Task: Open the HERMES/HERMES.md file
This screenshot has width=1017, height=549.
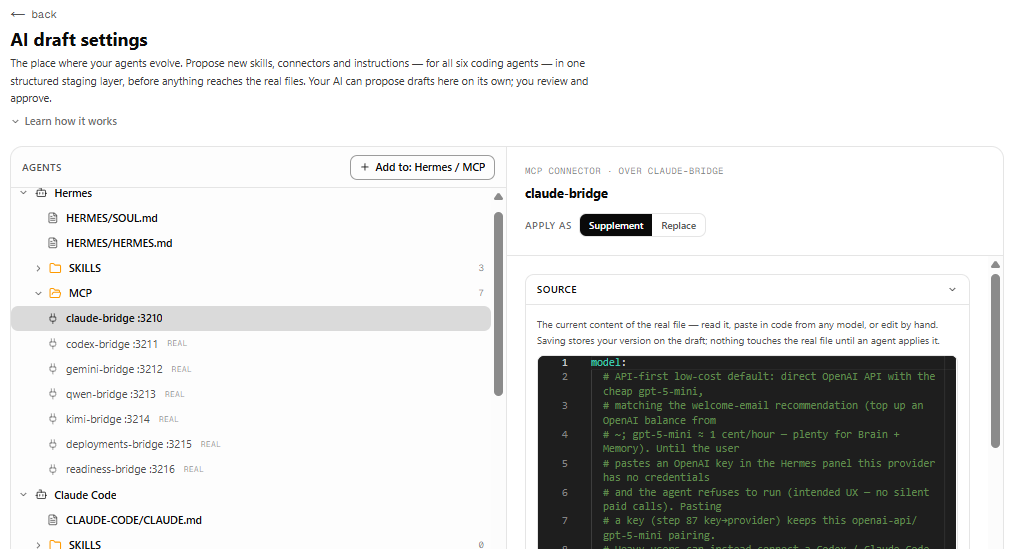Action: [x=119, y=243]
